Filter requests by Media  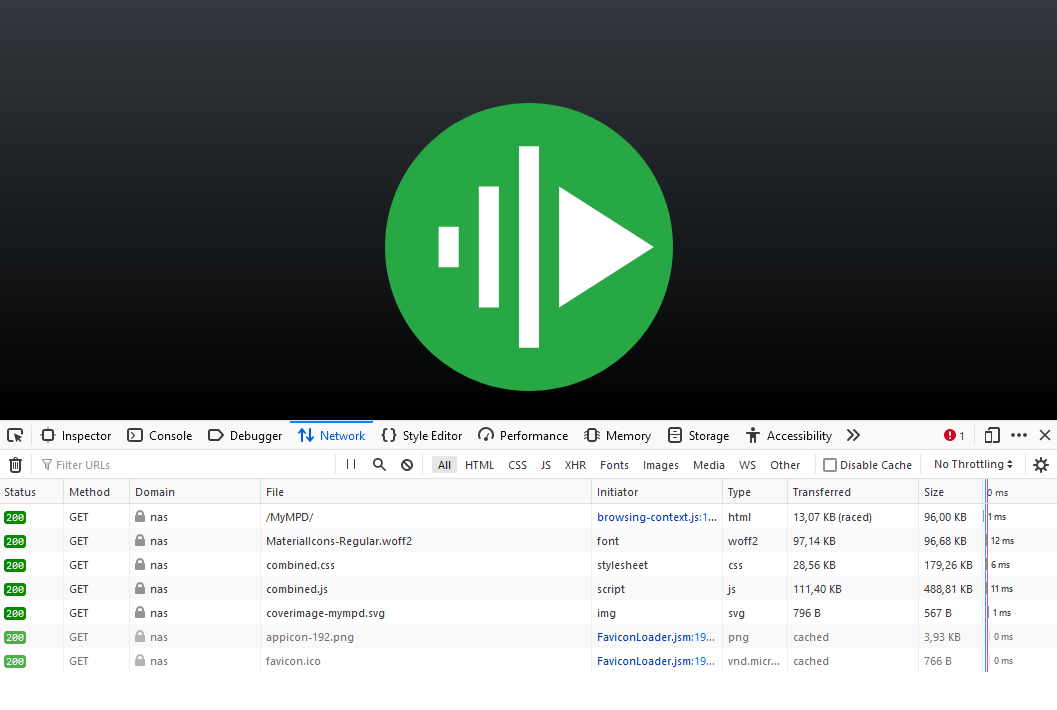point(708,465)
